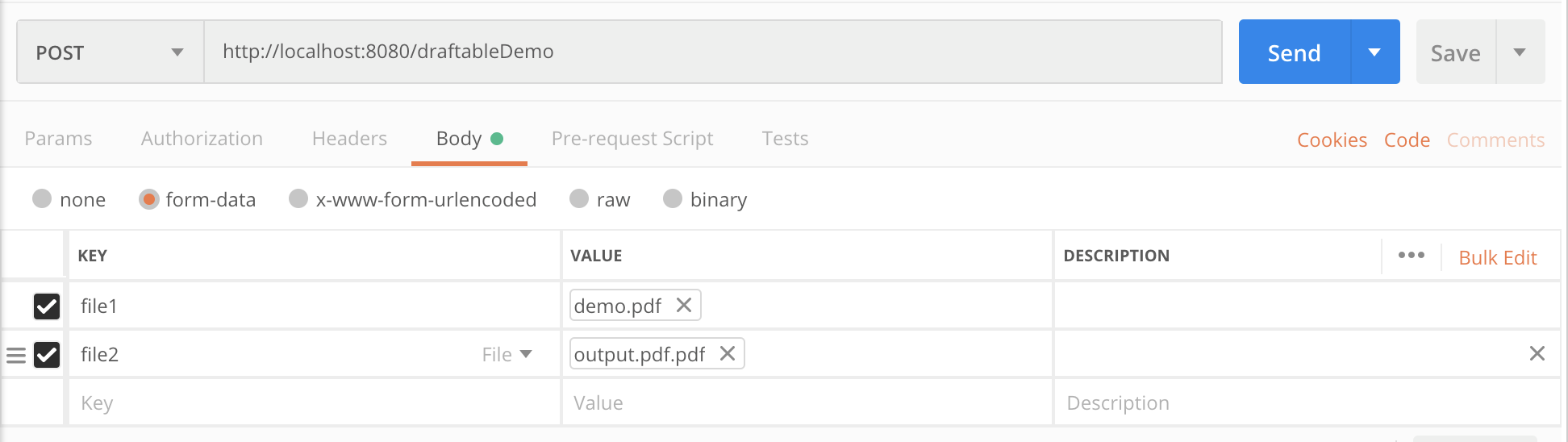Open Bulk Edit mode link
1568x442 pixels.
point(1497,257)
